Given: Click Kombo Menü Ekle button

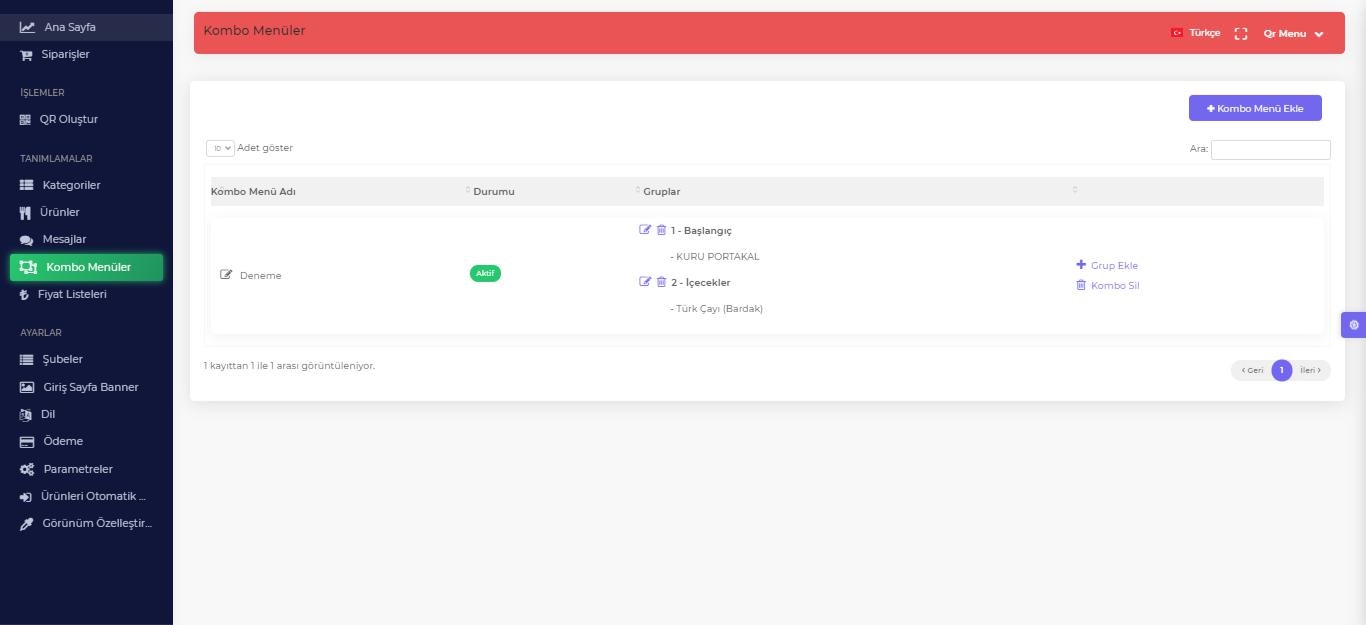Looking at the screenshot, I should pyautogui.click(x=1255, y=108).
